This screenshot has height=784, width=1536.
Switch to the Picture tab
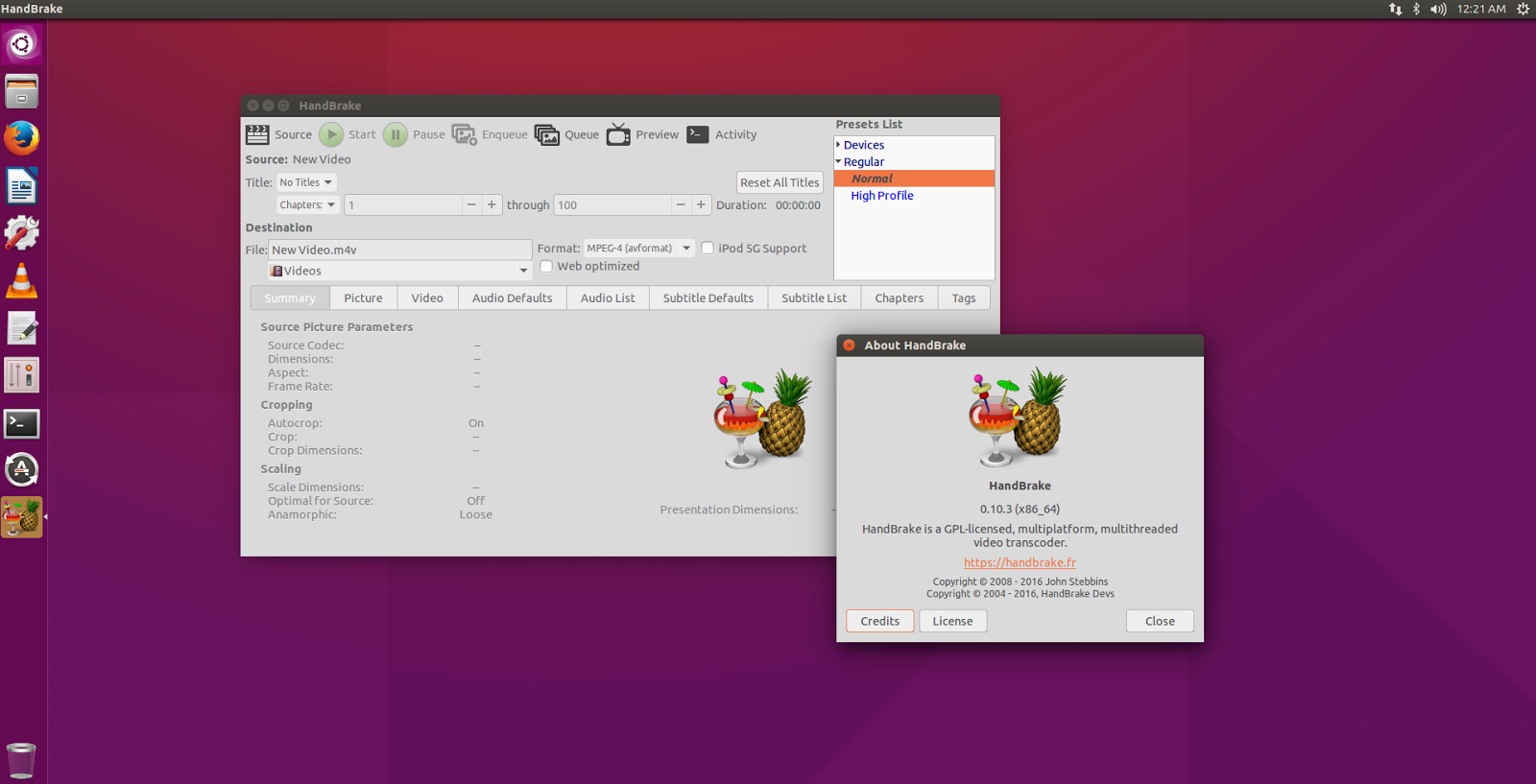(x=363, y=298)
